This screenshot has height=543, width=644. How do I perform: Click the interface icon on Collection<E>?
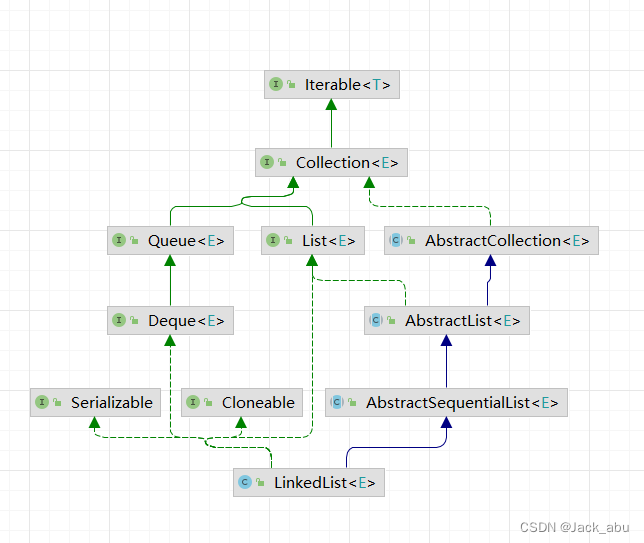(267, 162)
